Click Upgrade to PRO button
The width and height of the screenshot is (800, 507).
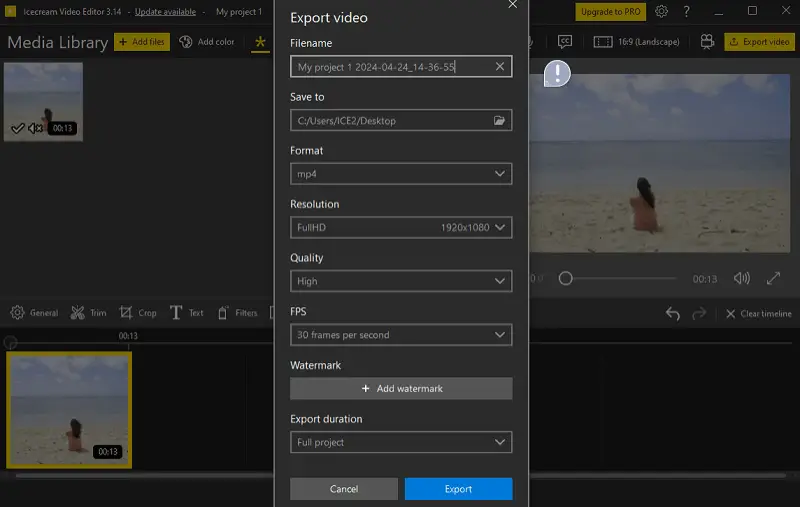[x=611, y=12]
